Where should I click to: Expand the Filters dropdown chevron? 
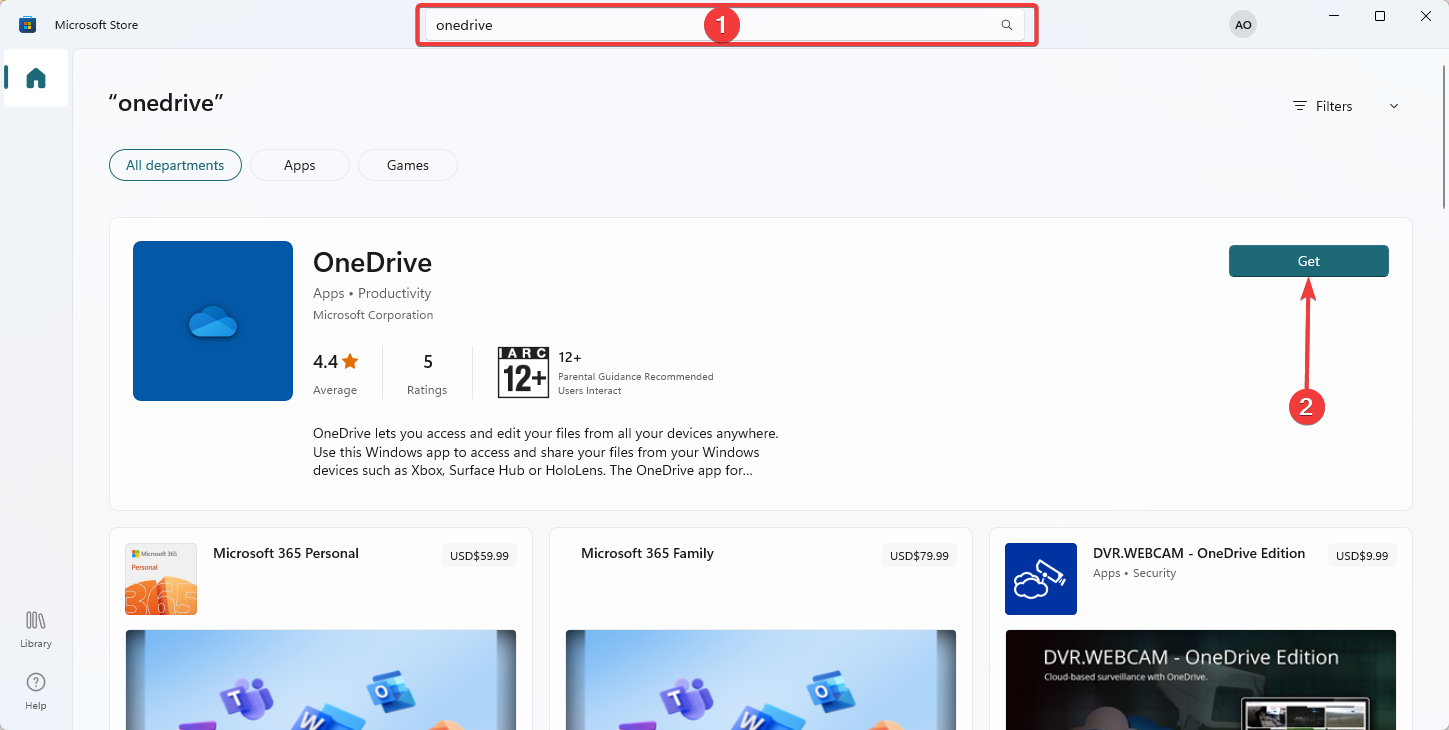[1394, 106]
